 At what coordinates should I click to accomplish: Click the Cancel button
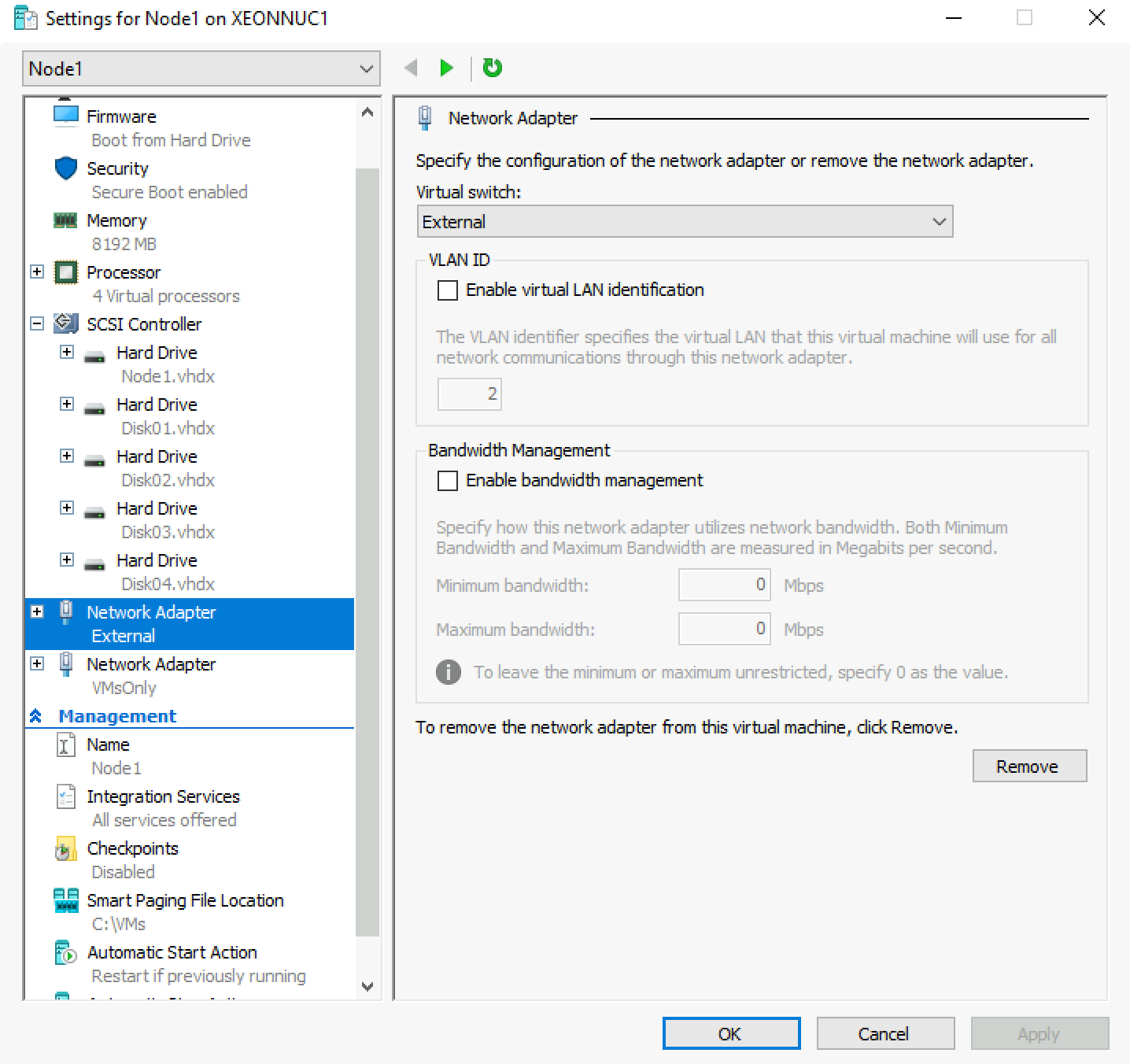[885, 1033]
